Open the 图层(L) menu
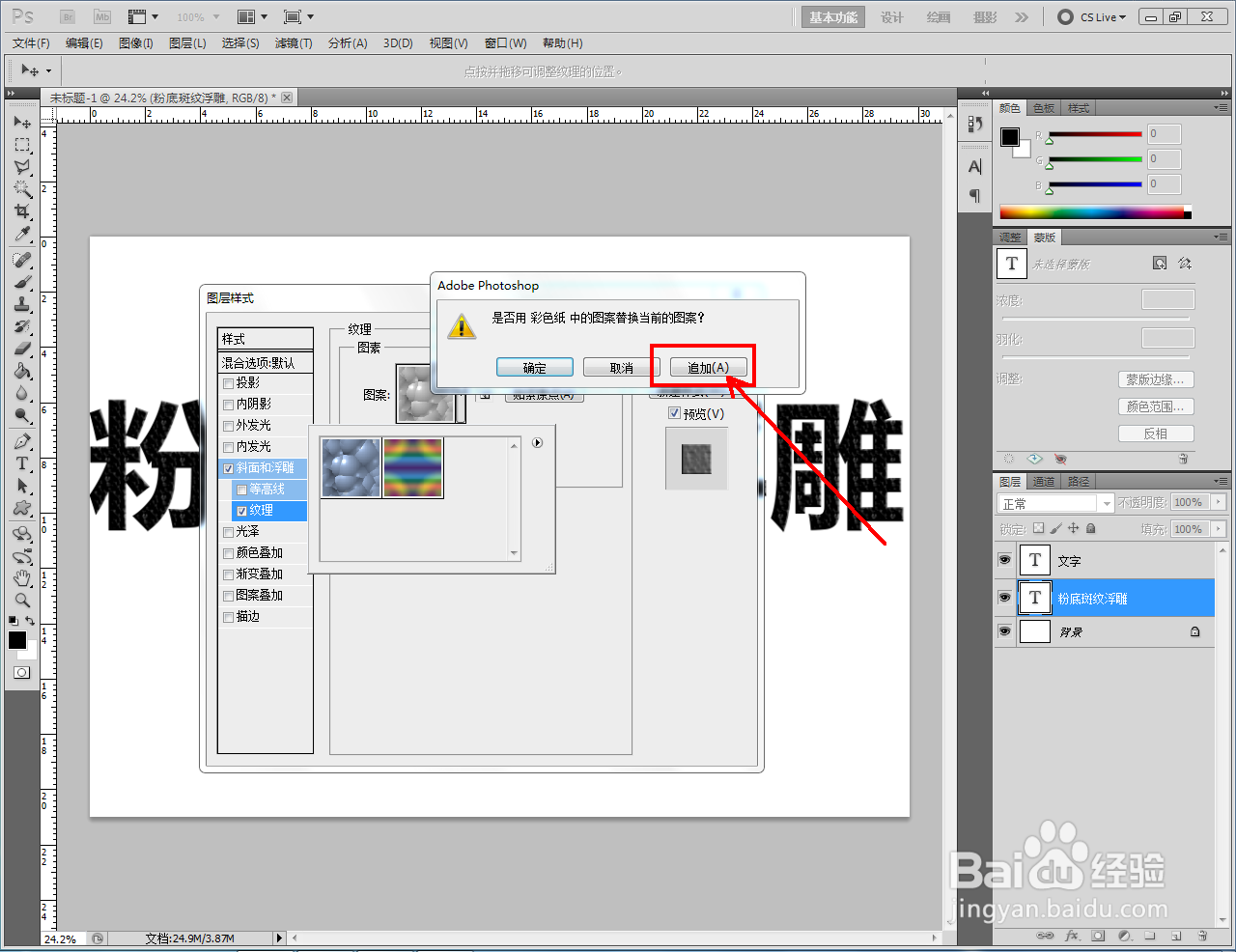 pos(187,43)
